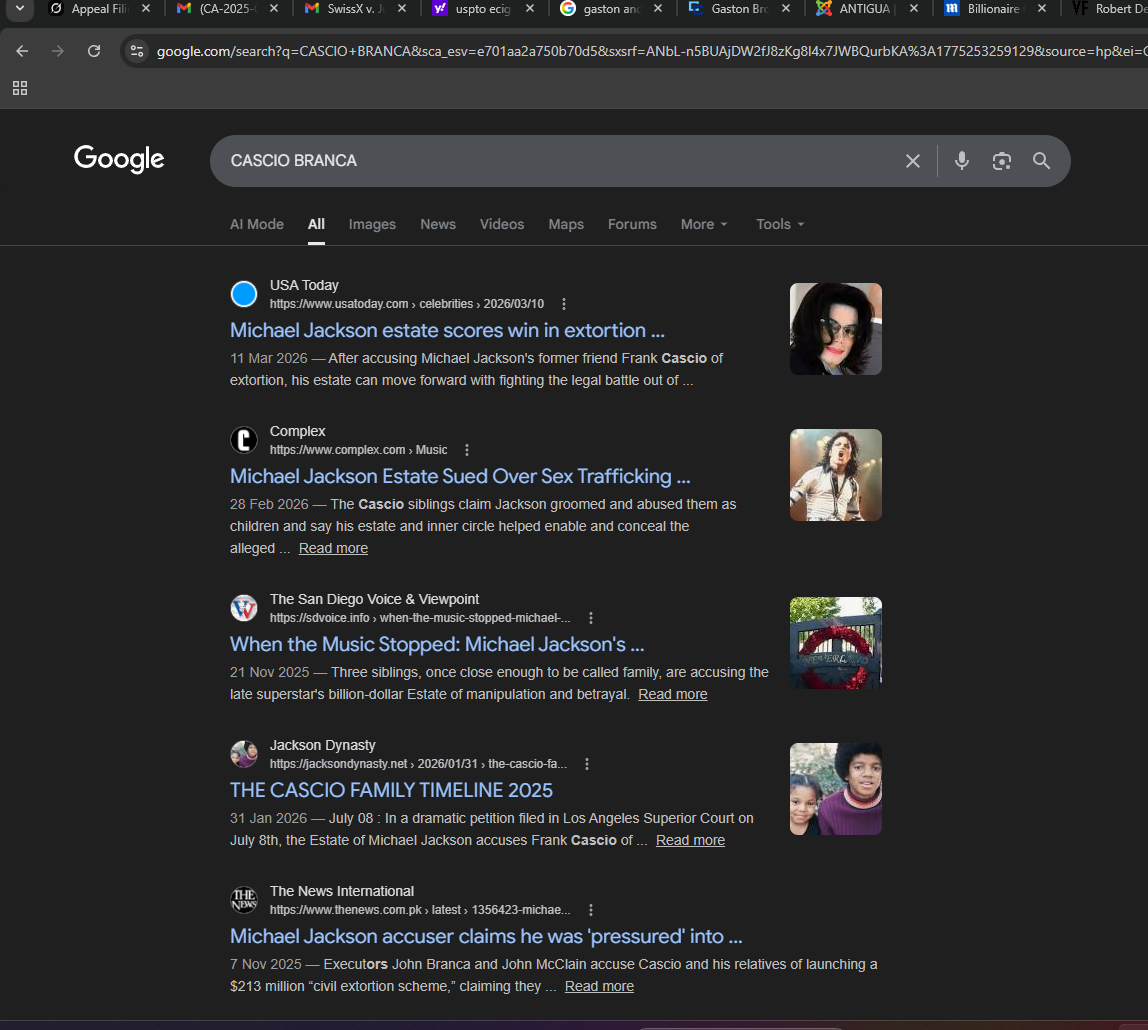The height and width of the screenshot is (1030, 1148).
Task: Click the magnifying glass search icon
Action: pyautogui.click(x=1041, y=161)
